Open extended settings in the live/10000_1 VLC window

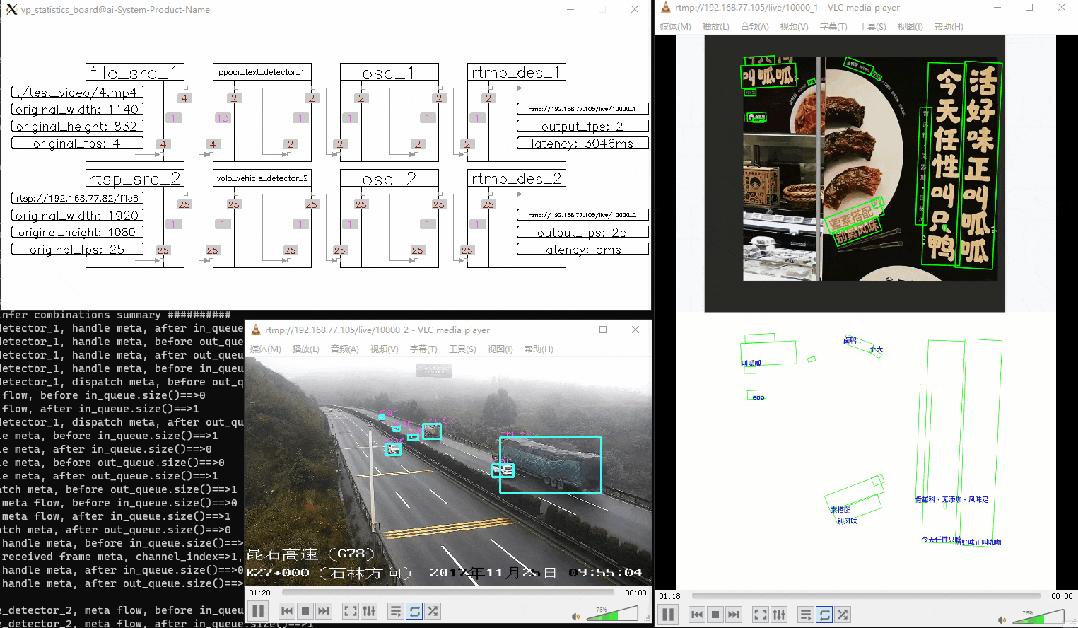coord(779,614)
